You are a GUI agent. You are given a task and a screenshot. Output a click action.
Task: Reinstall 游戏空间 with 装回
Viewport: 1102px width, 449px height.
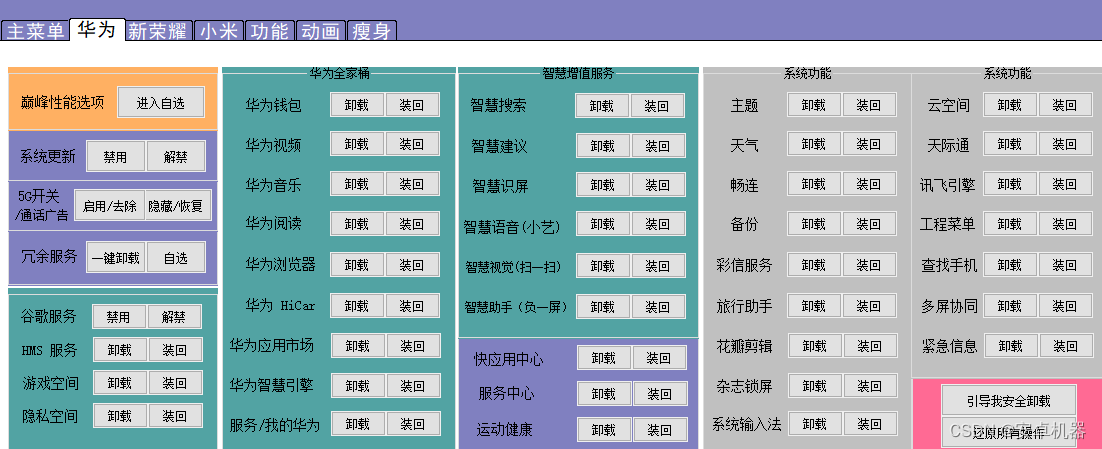pos(175,383)
